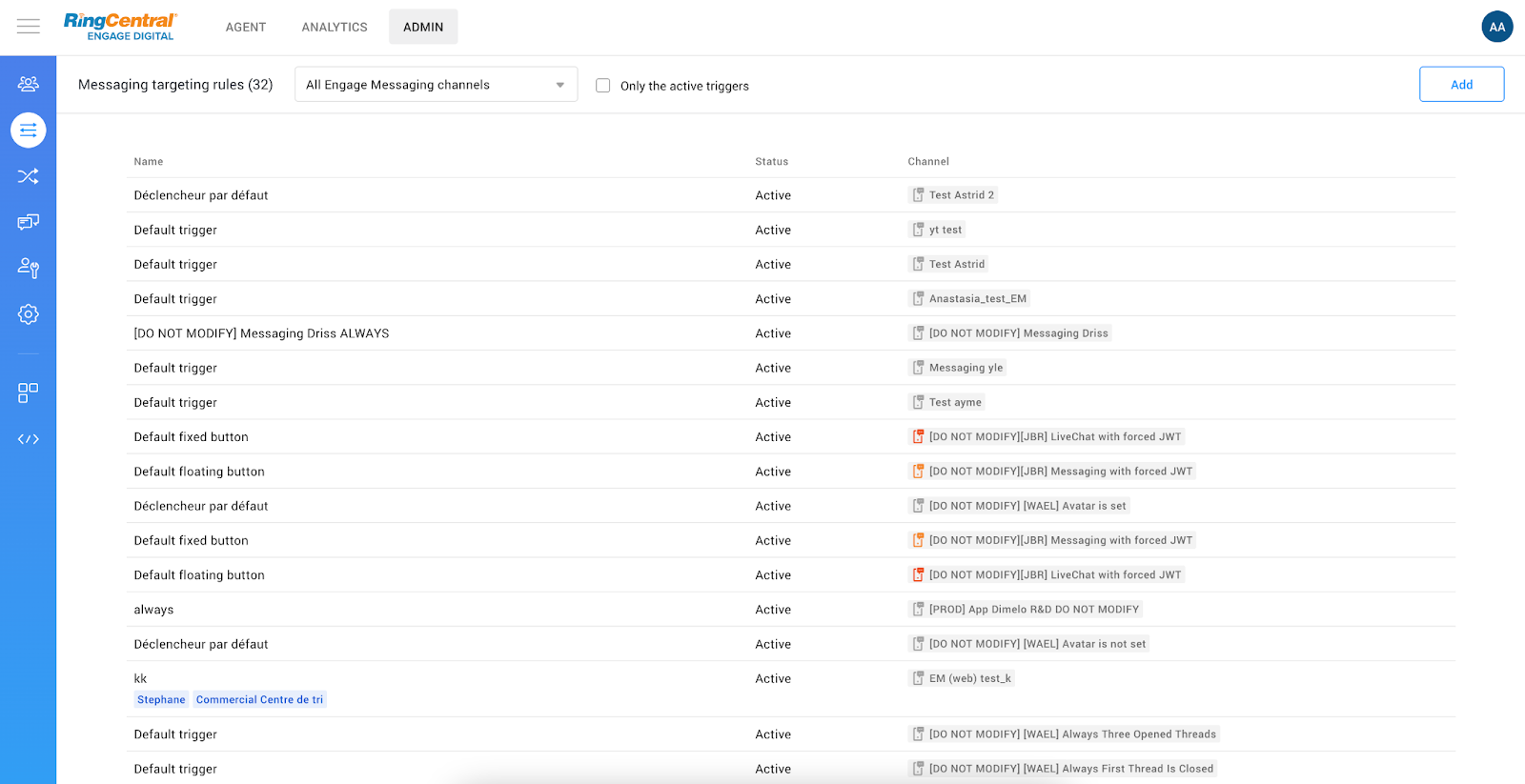Click the red icon on Default fixed button LiveChat row

(x=919, y=437)
